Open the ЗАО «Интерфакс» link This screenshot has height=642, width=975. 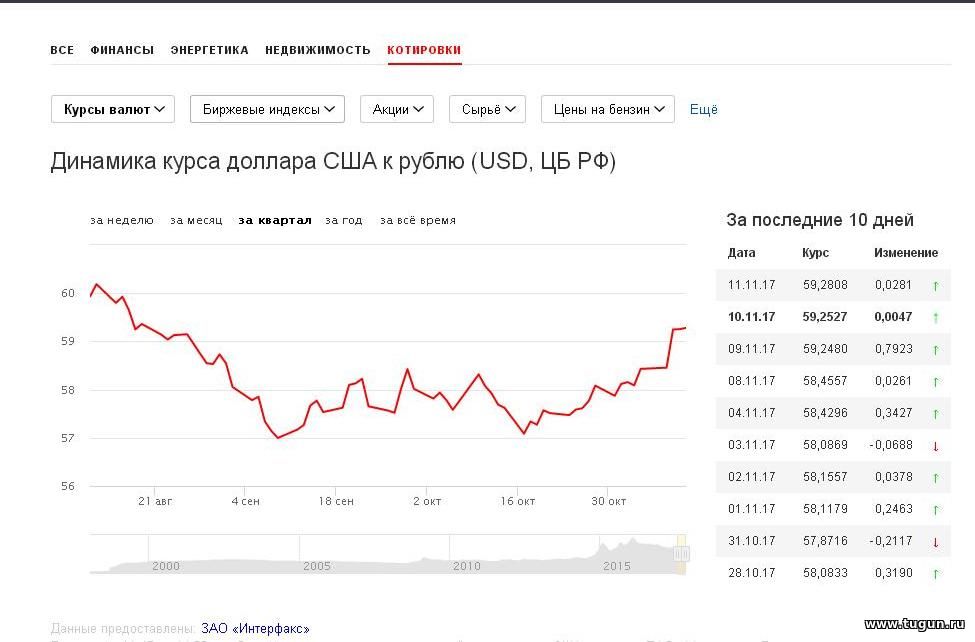[x=255, y=628]
